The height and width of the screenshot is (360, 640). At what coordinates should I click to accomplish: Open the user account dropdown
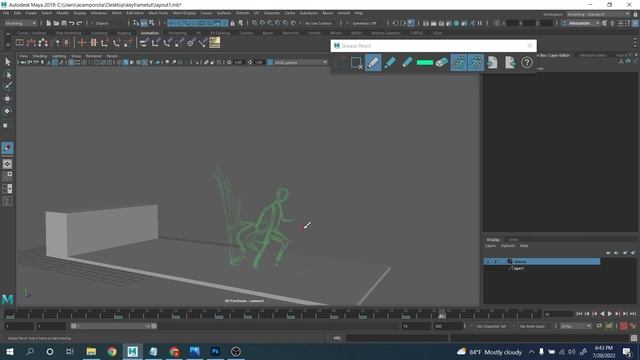coord(581,23)
